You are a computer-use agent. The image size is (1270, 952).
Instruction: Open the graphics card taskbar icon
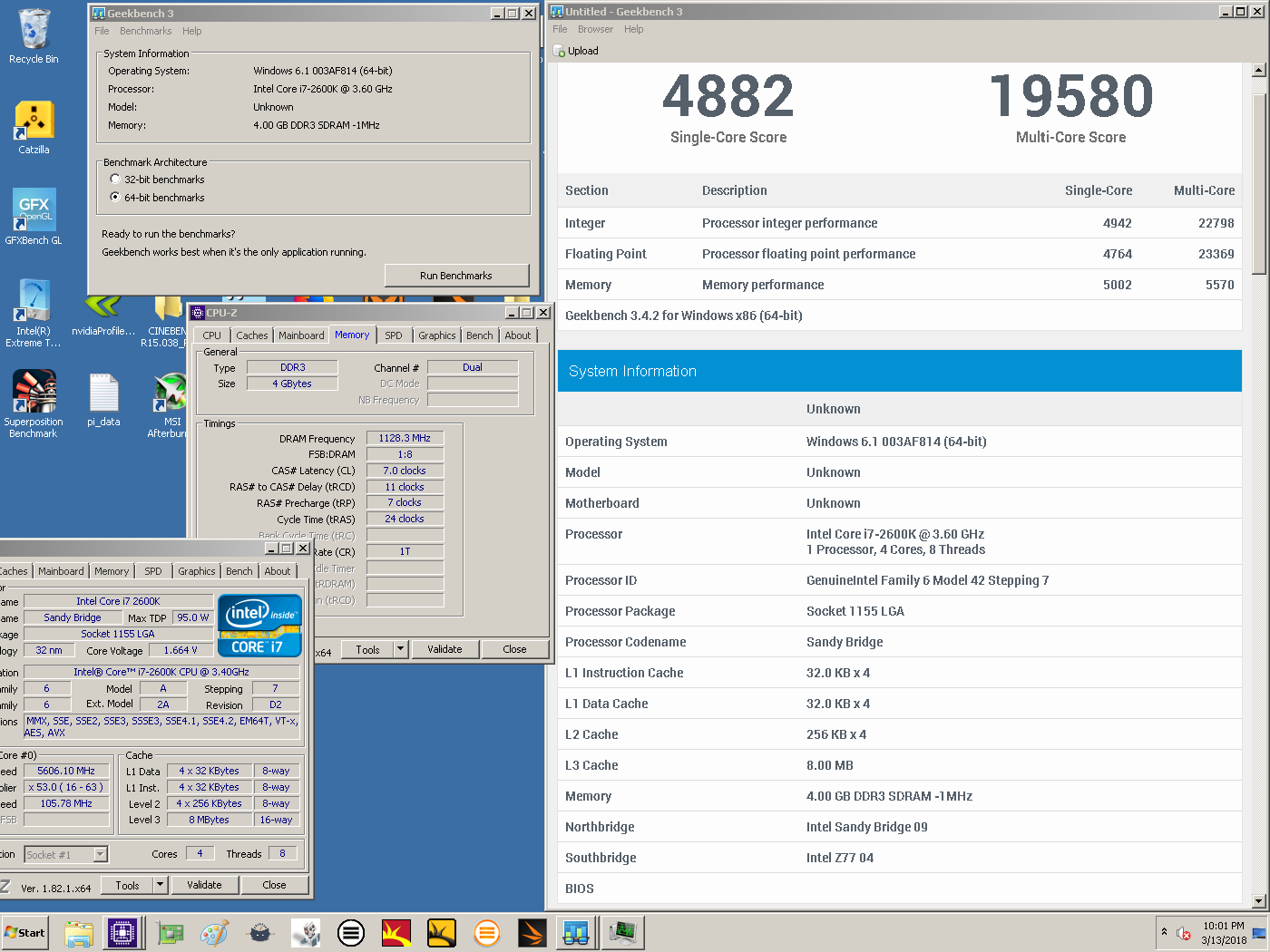170,932
